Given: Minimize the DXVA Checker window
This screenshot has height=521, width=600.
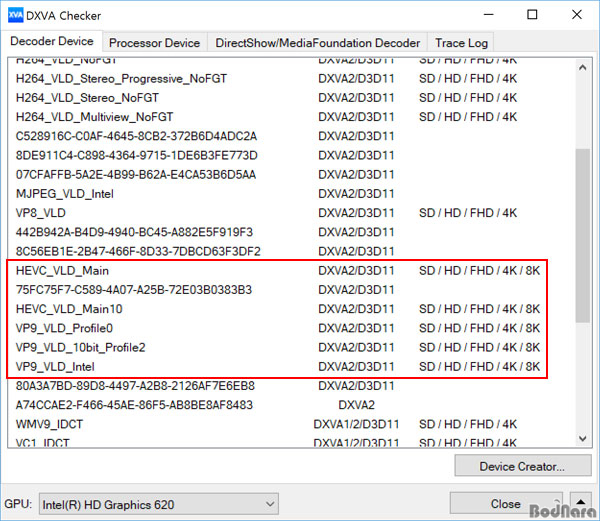Looking at the screenshot, I should (486, 15).
